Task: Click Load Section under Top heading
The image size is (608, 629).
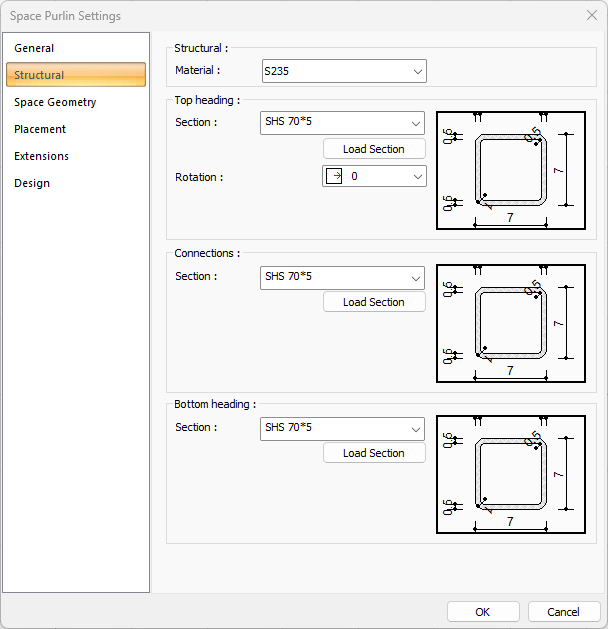Action: coord(374,149)
